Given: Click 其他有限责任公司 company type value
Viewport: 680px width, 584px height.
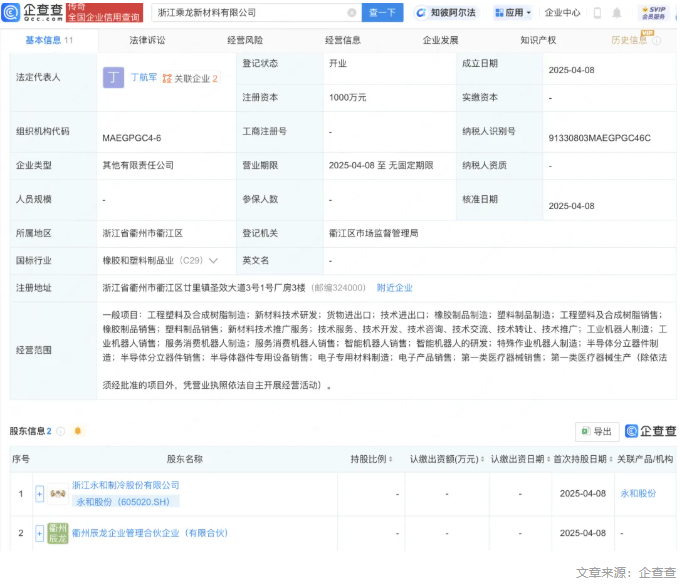Looking at the screenshot, I should [x=138, y=165].
